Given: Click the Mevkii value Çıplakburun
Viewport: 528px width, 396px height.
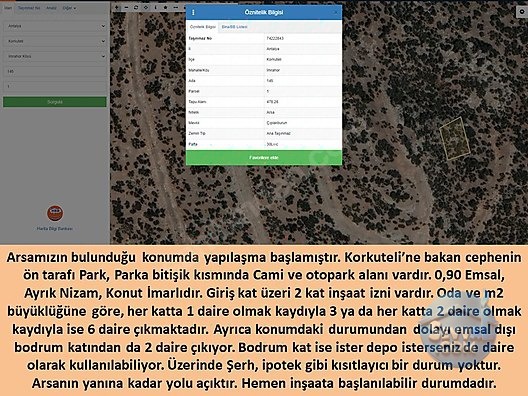Looking at the screenshot, I should click(x=277, y=123).
